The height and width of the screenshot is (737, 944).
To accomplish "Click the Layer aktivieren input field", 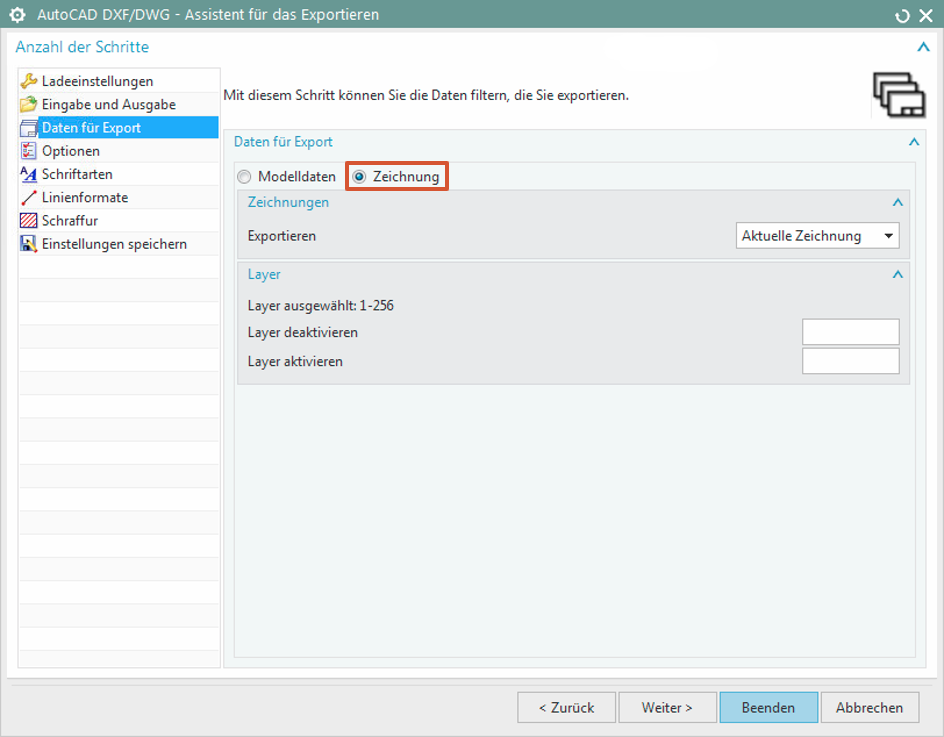I will 850,361.
